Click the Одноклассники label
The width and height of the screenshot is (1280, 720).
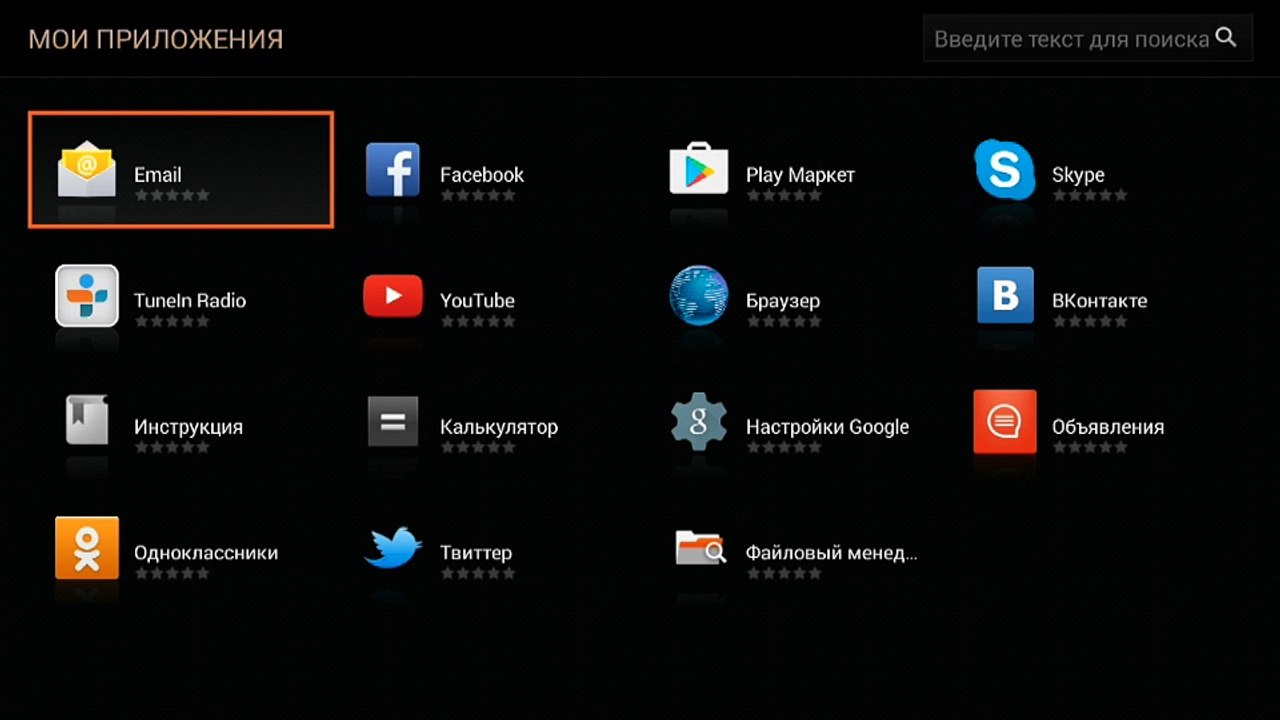[206, 552]
